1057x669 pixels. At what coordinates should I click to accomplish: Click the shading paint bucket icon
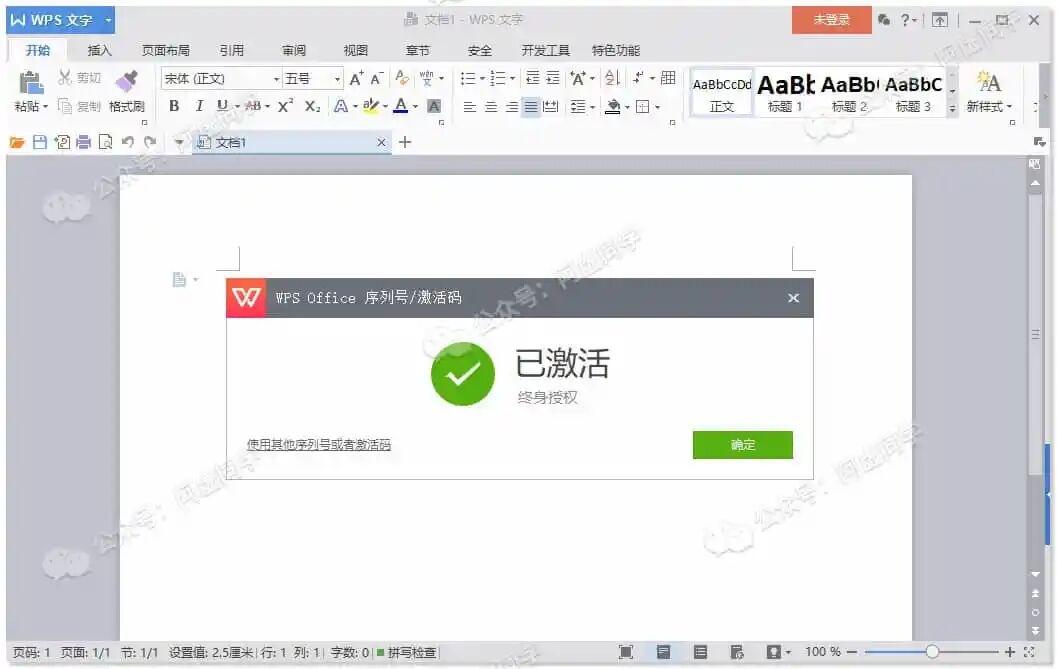pyautogui.click(x=613, y=107)
